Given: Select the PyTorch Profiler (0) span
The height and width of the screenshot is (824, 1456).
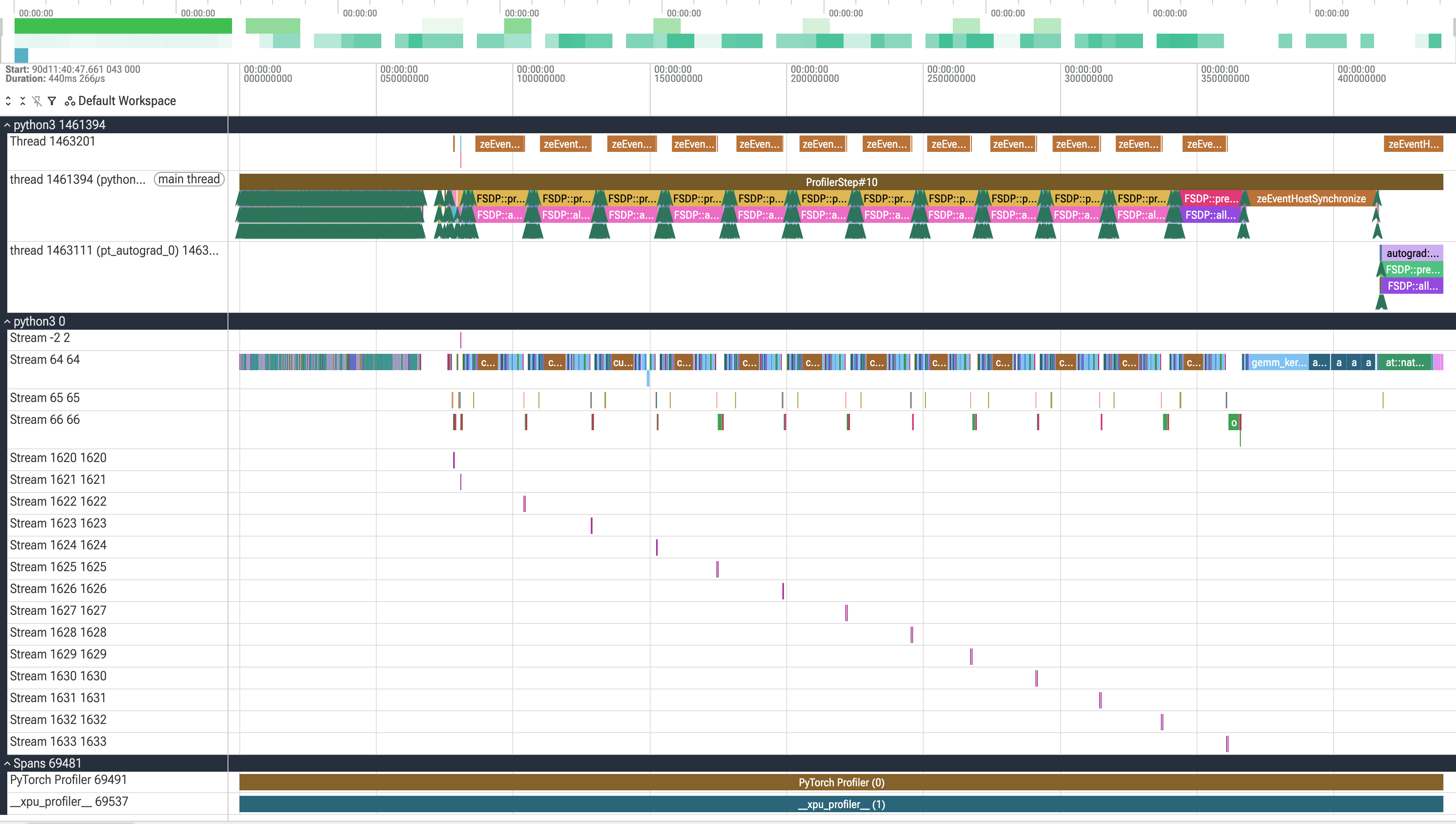Looking at the screenshot, I should 841,783.
